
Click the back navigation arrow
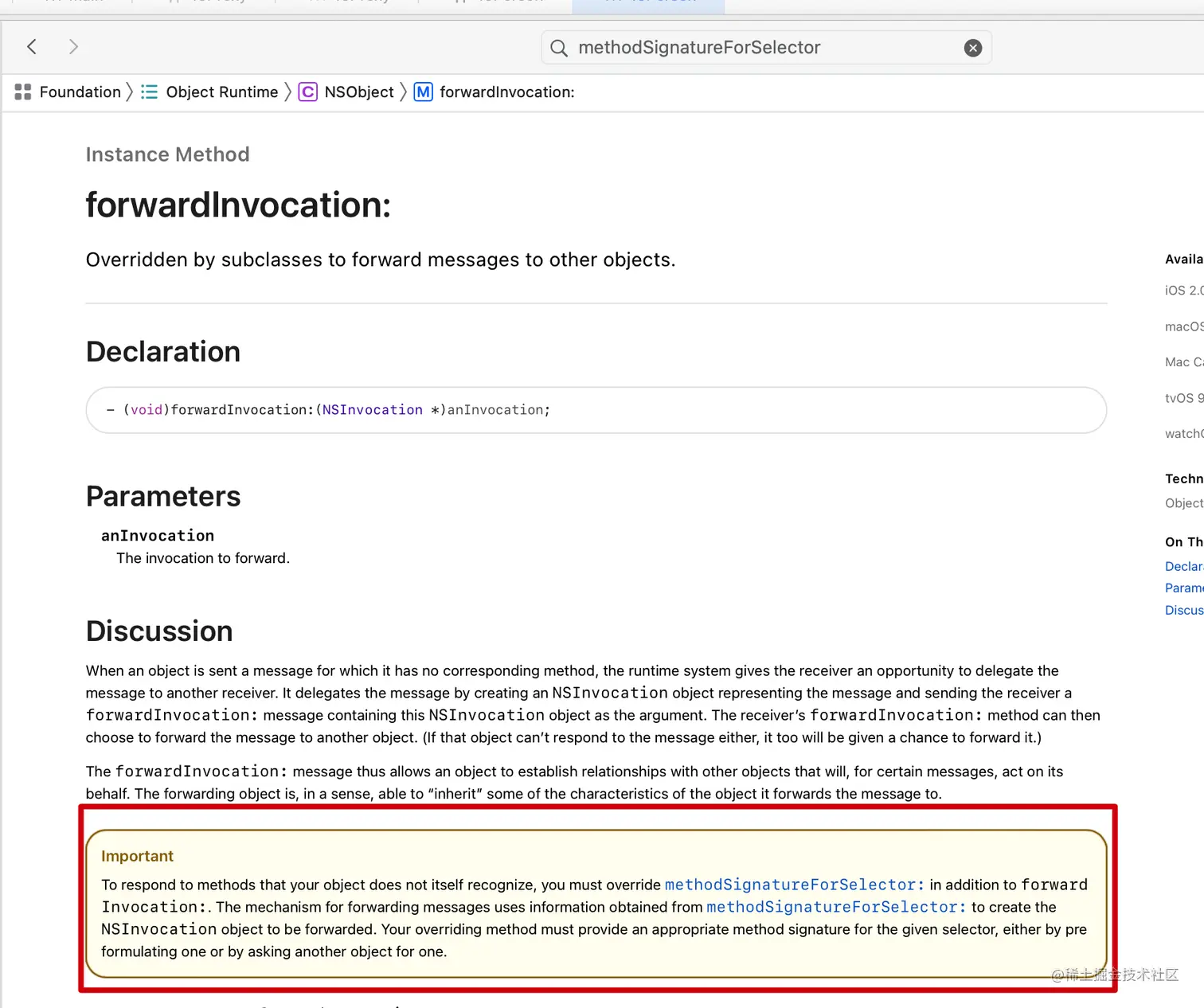pos(32,46)
